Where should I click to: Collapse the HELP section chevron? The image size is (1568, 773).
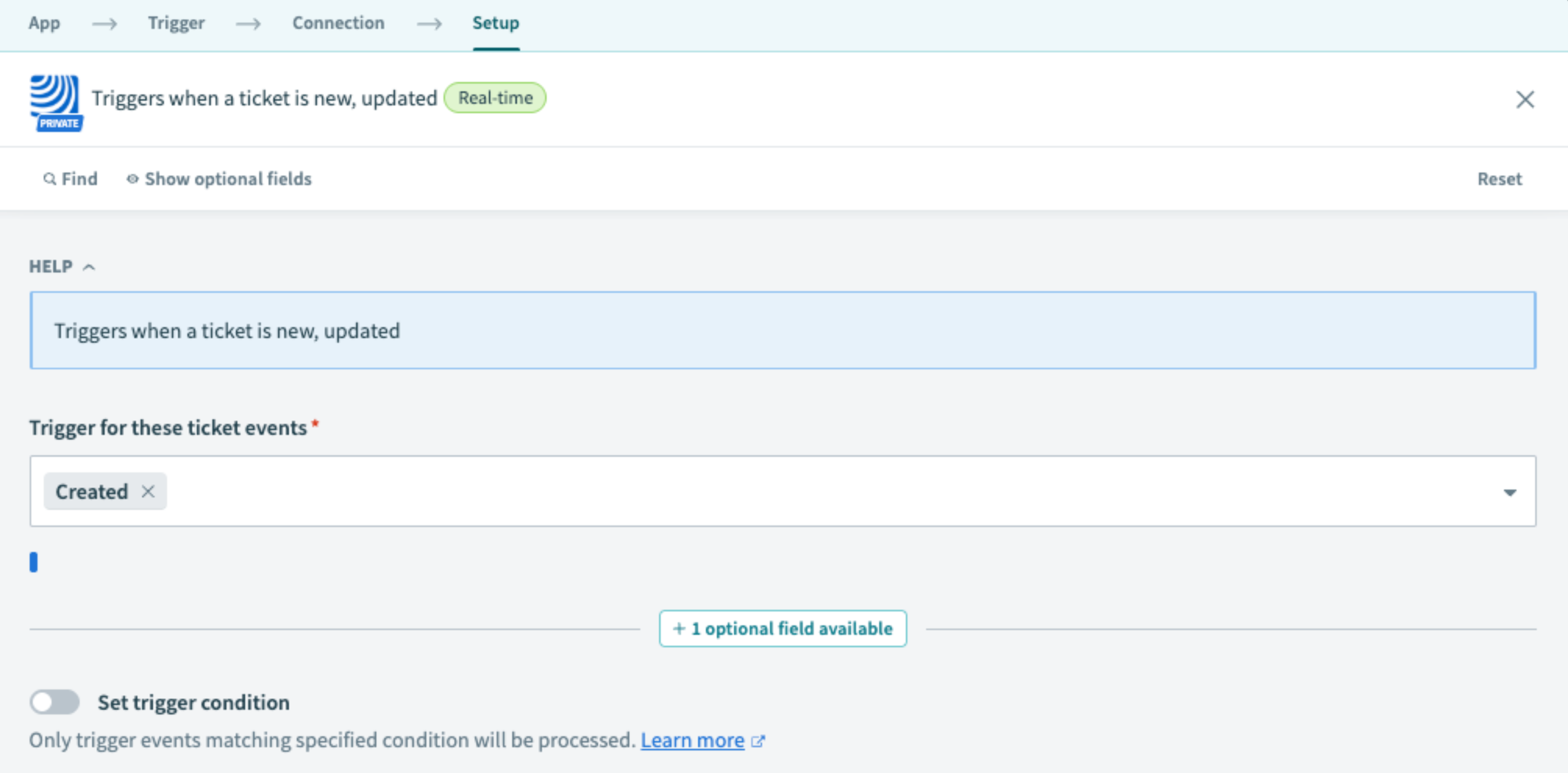(89, 267)
